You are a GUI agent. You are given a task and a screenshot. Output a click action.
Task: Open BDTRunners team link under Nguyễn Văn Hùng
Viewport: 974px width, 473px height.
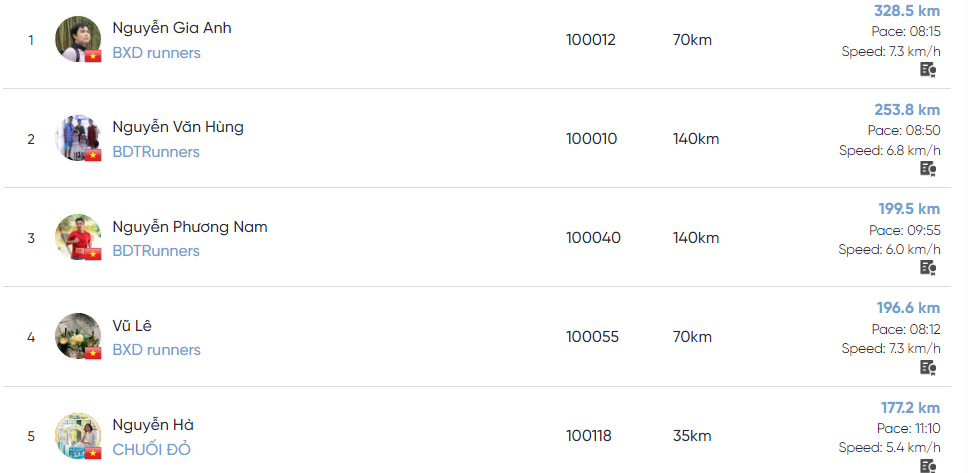pos(156,152)
